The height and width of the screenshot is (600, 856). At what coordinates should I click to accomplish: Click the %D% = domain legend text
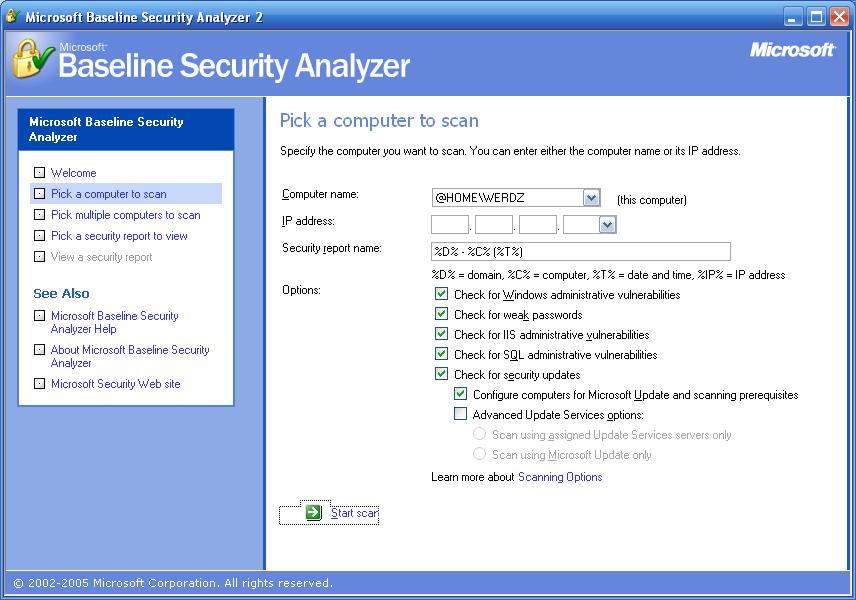[x=608, y=275]
